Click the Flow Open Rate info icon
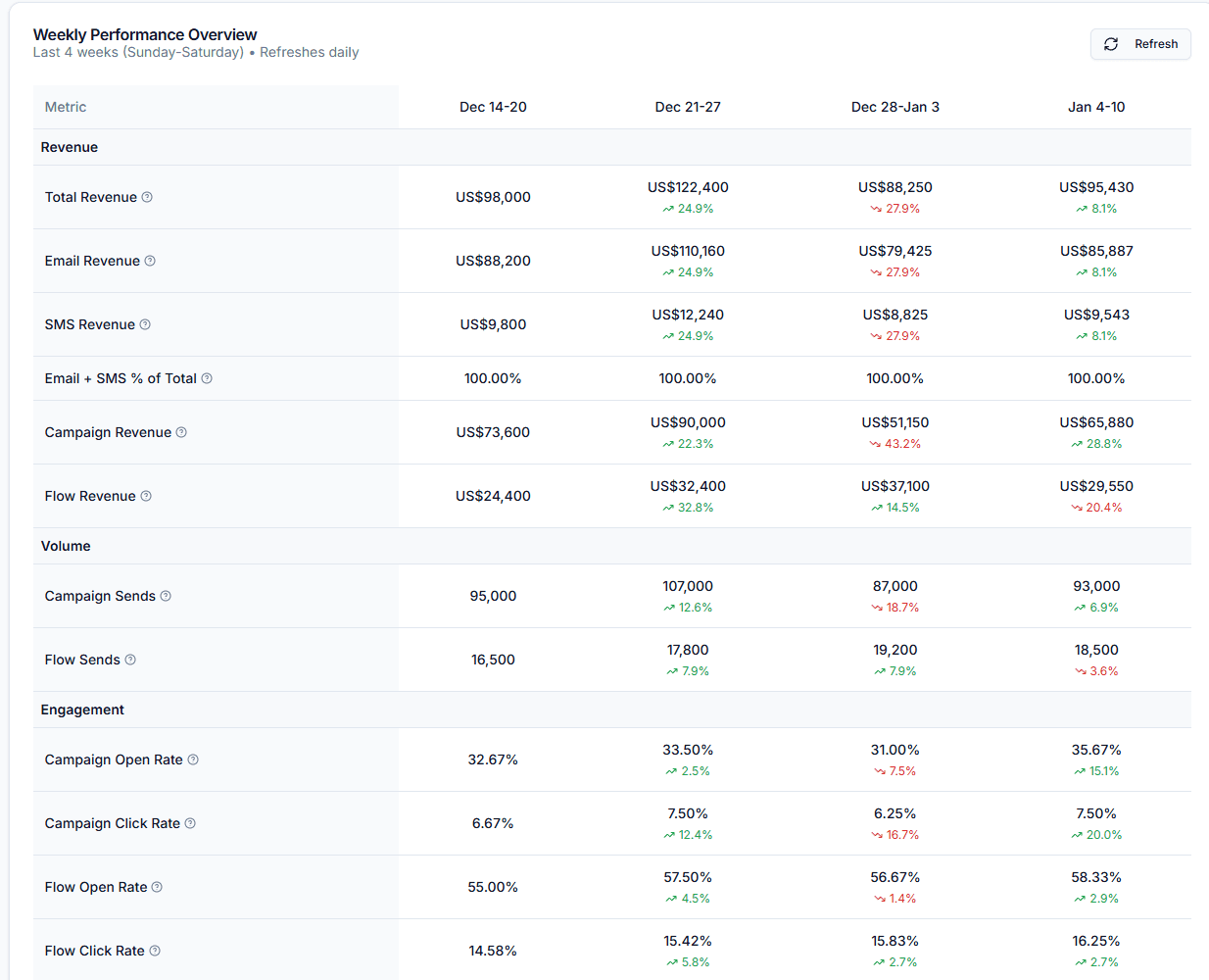Viewport: 1209px width, 980px height. click(157, 887)
